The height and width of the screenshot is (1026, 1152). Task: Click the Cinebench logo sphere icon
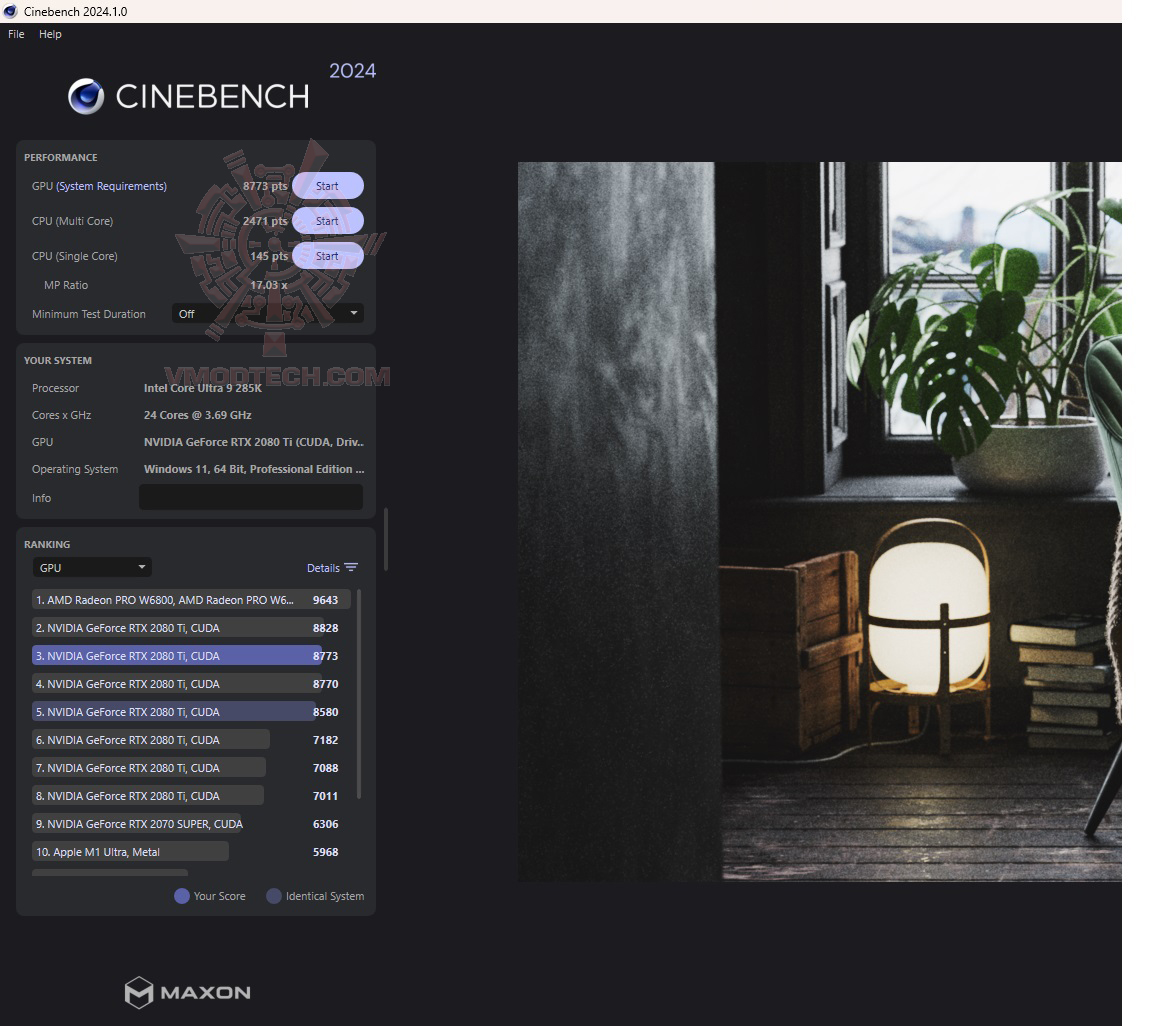86,96
